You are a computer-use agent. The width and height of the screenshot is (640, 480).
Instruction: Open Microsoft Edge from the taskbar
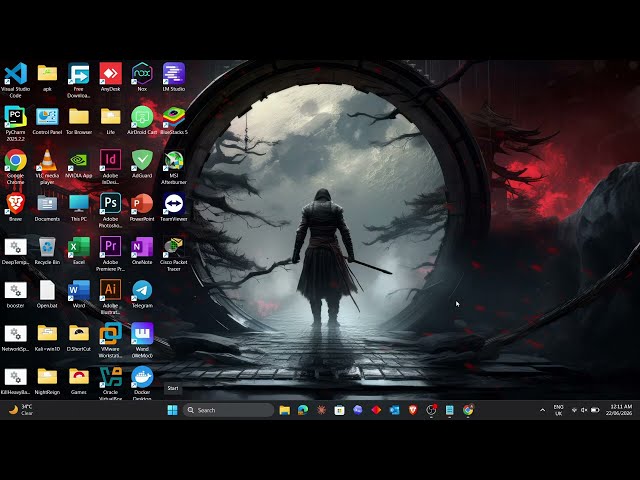(303, 410)
